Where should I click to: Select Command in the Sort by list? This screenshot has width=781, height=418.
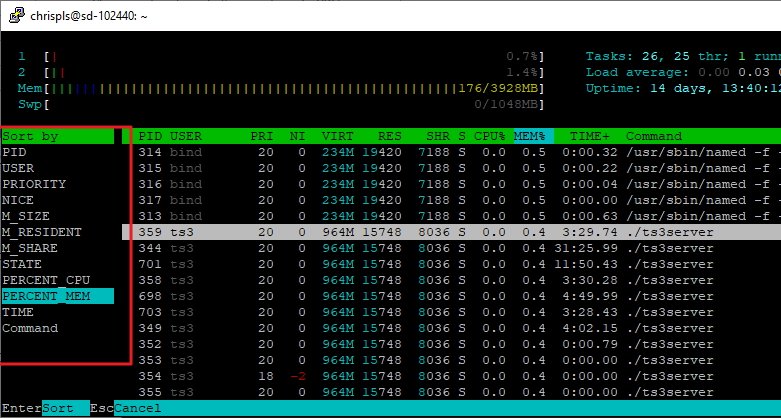(x=30, y=328)
